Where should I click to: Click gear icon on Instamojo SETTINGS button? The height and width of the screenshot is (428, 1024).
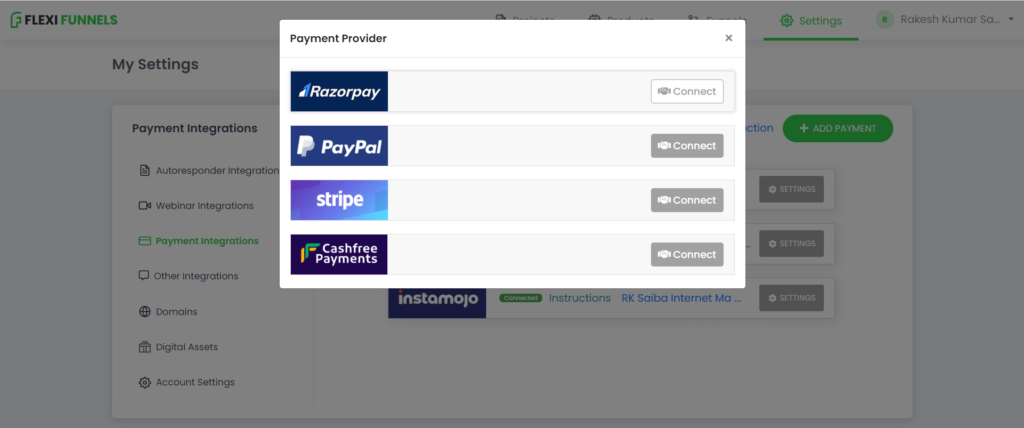(773, 298)
